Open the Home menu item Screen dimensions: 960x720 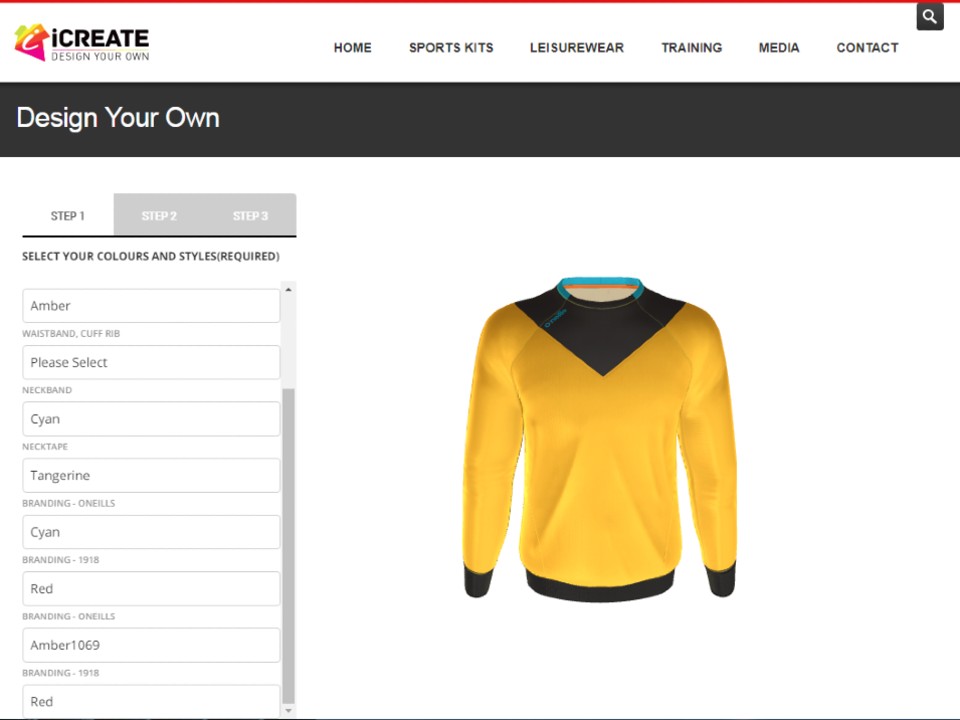(x=352, y=48)
